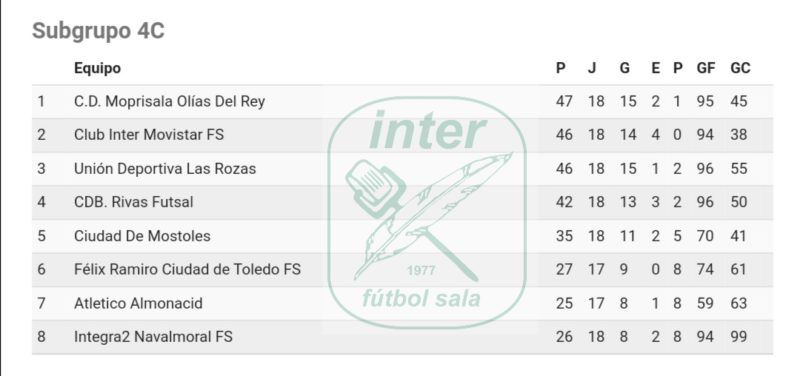Open Club Inter Movistar FS team
The image size is (800, 376).
(149, 135)
